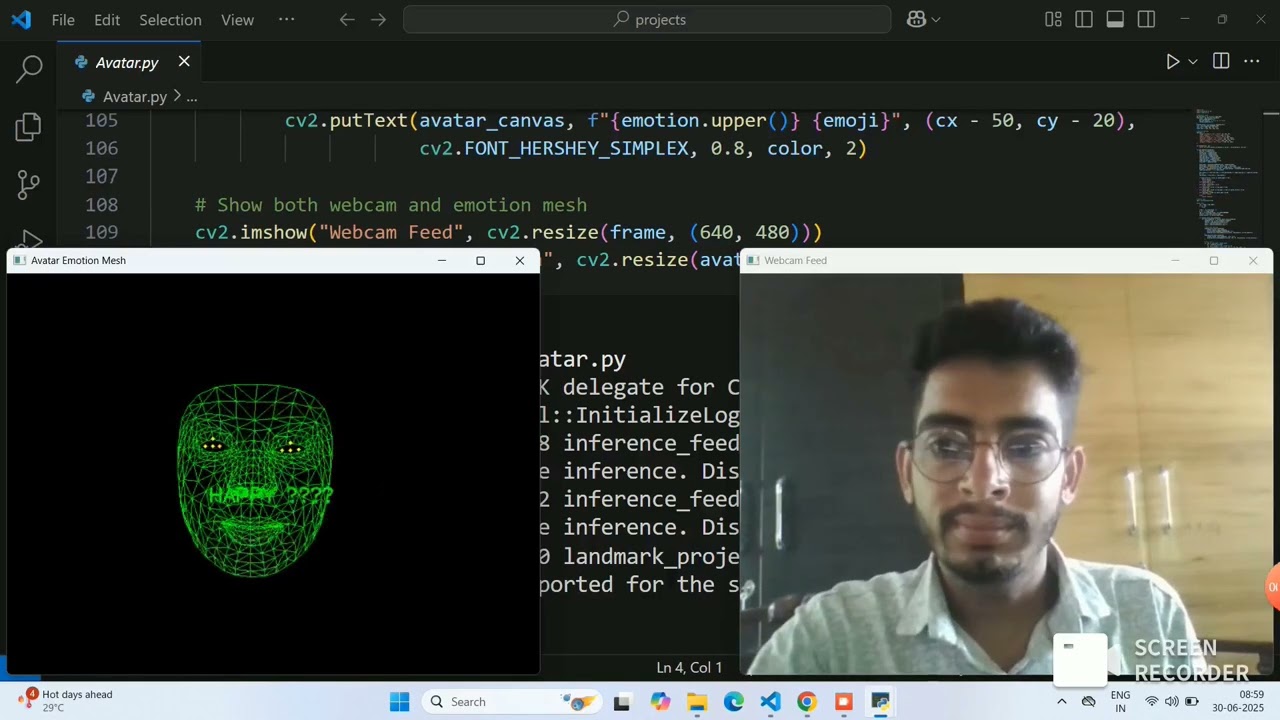Show hidden system tray icons chevron

coord(1061,701)
